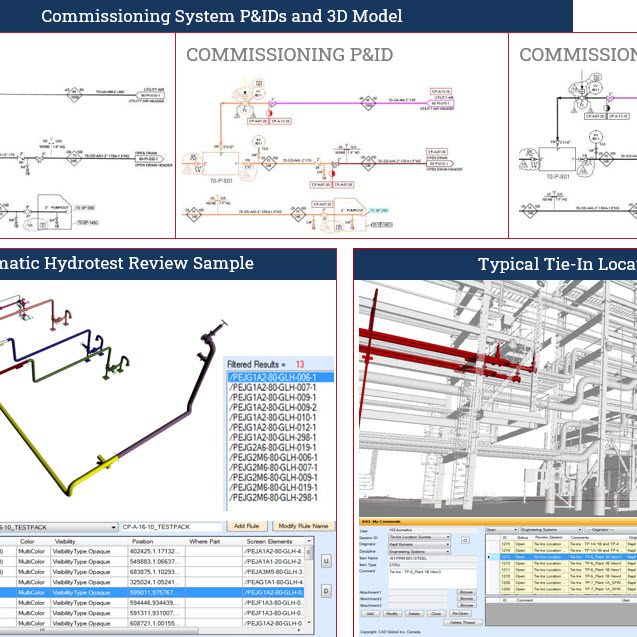Select the highlighted position cell 595011,975767
This screenshot has height=637, width=637.
[157, 592]
